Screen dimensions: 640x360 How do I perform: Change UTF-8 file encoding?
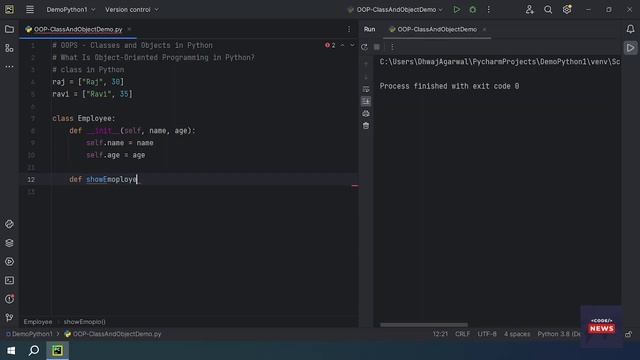487,334
